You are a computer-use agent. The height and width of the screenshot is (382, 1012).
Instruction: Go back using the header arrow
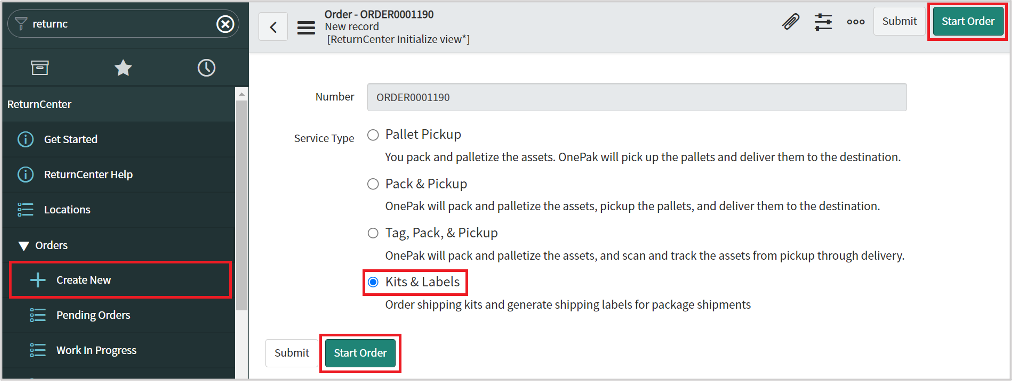point(274,27)
